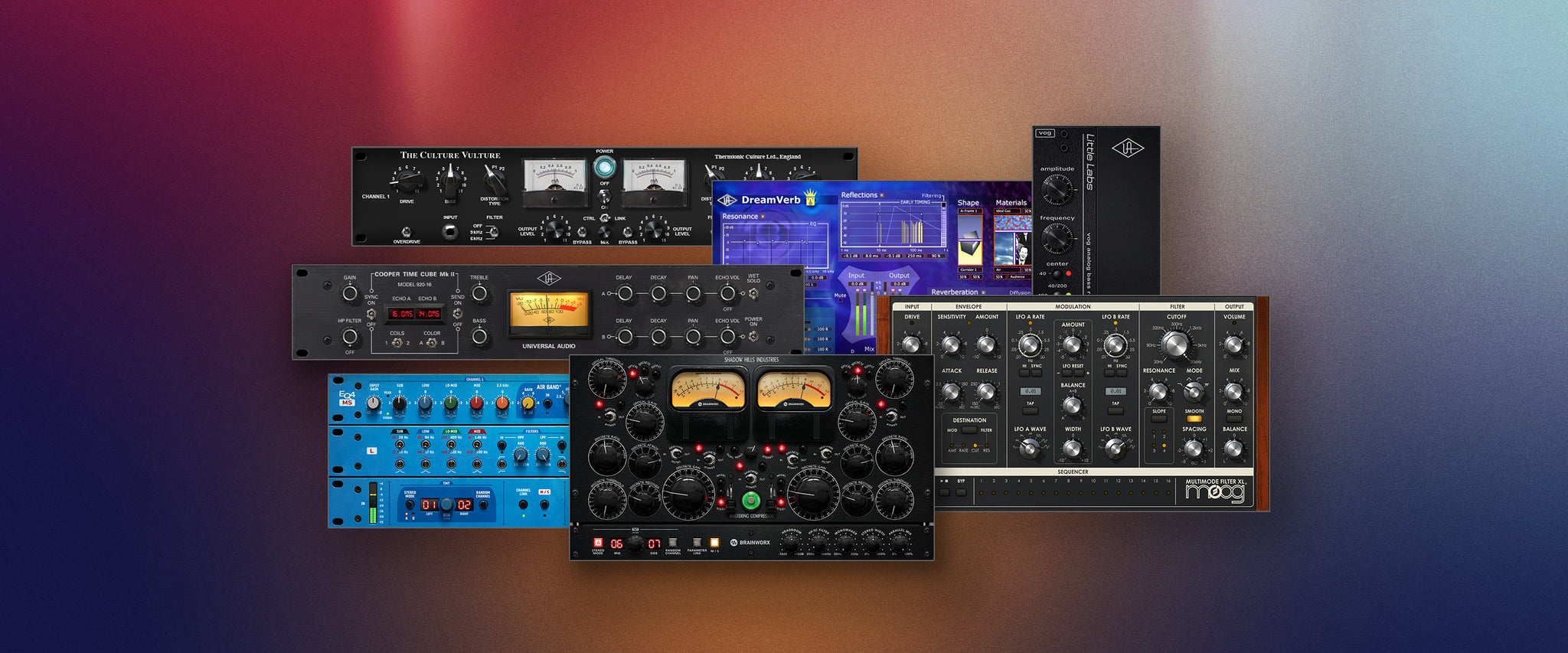1568x653 pixels.
Task: Click the Moog filter Smooth button
Action: (x=1194, y=419)
